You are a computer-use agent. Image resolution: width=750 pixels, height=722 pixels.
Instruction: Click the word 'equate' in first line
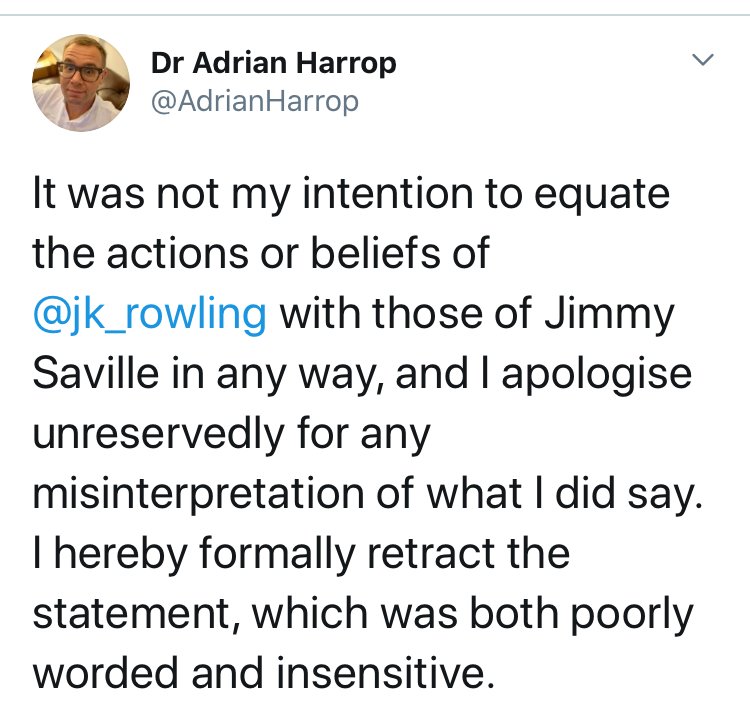coord(602,196)
